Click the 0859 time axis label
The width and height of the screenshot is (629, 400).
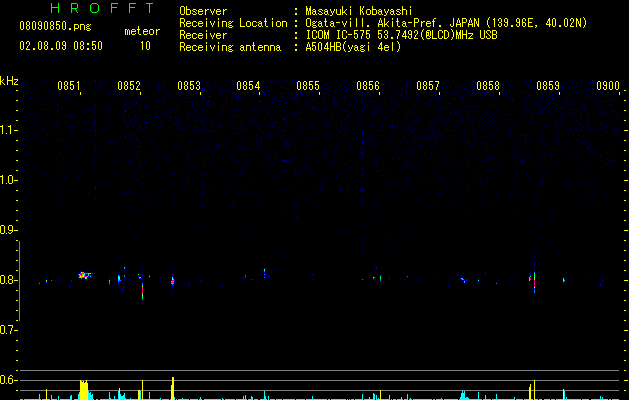coord(548,86)
